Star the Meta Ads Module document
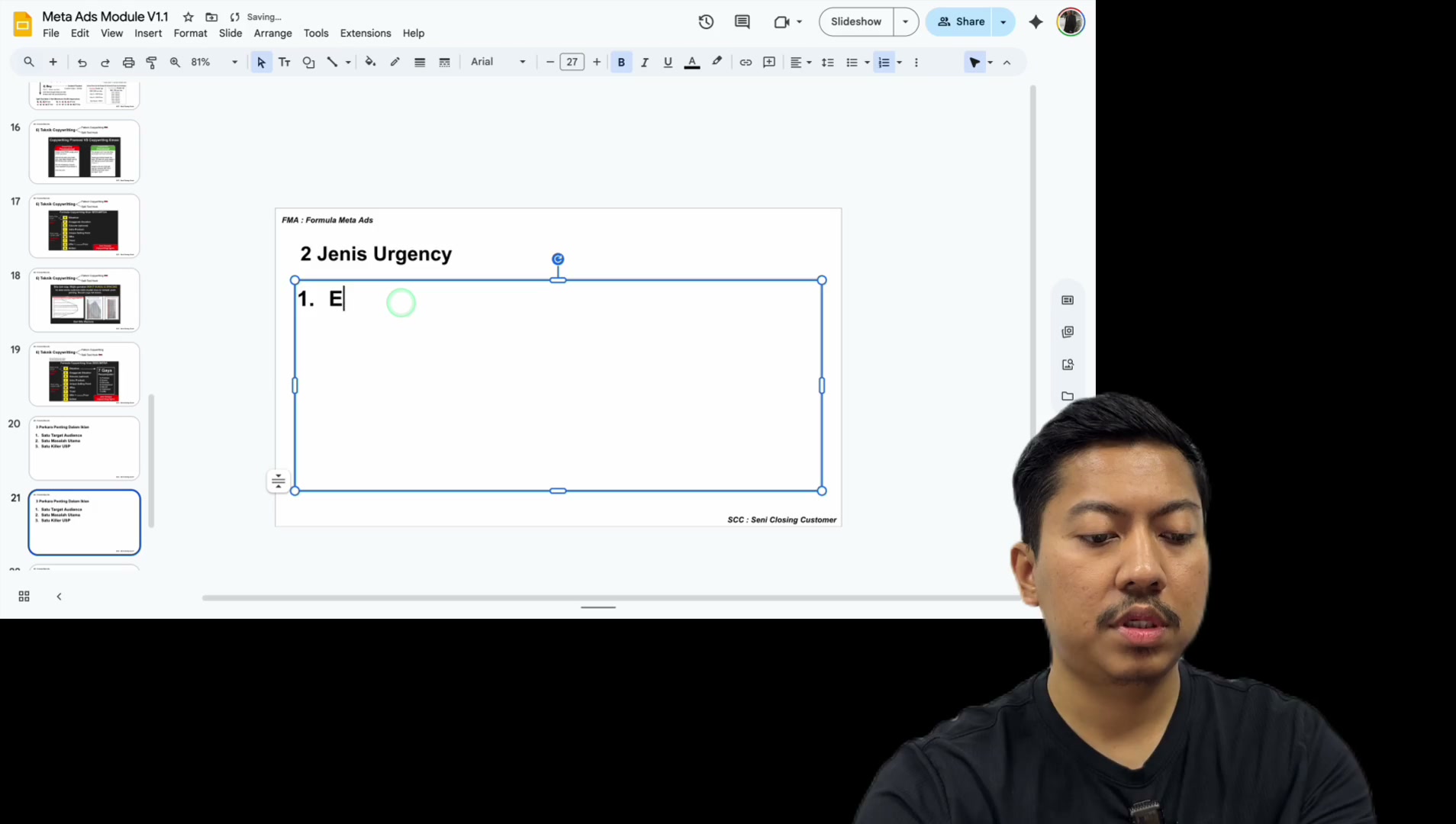Viewport: 1456px width, 824px height. [188, 17]
